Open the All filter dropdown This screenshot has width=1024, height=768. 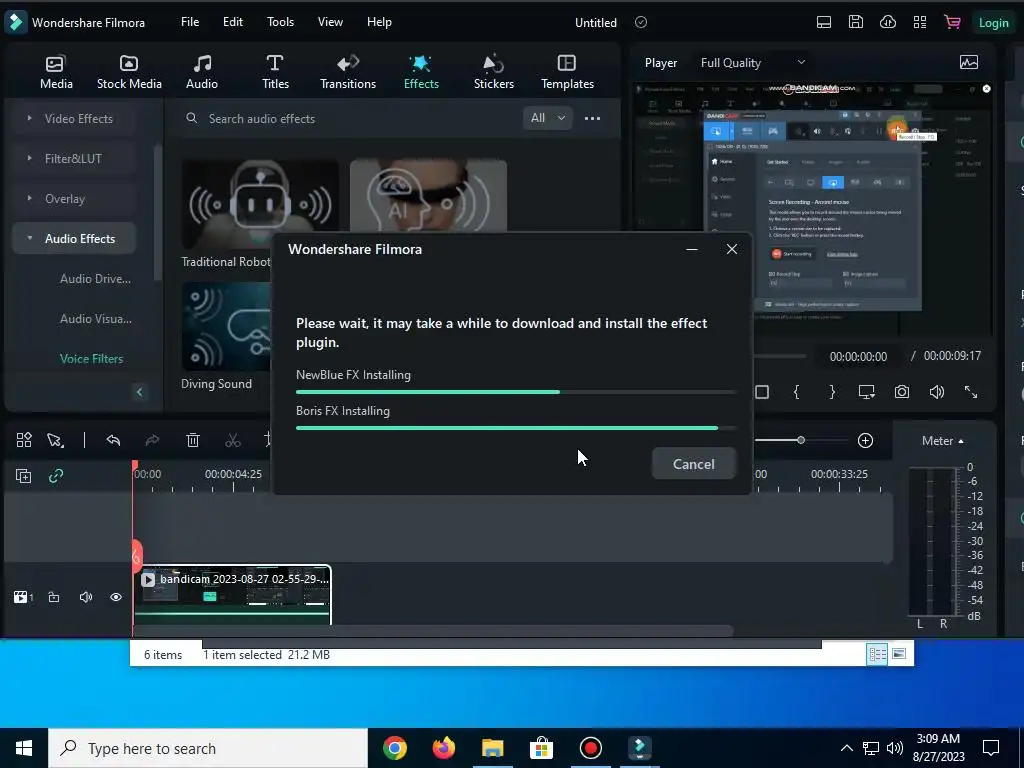coord(547,118)
